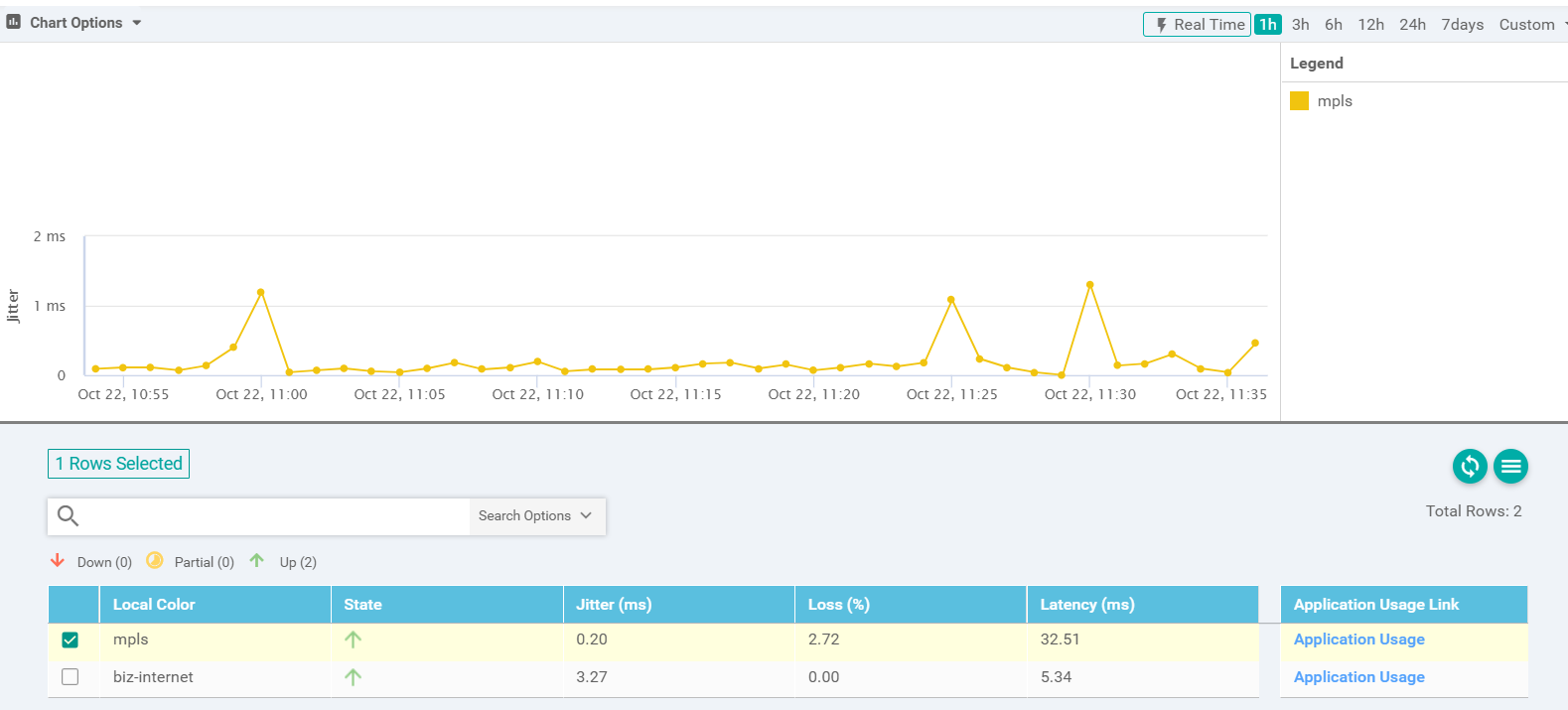Screen dimensions: 1568x710
Task: Check the biz-internet row checkbox
Action: (x=71, y=677)
